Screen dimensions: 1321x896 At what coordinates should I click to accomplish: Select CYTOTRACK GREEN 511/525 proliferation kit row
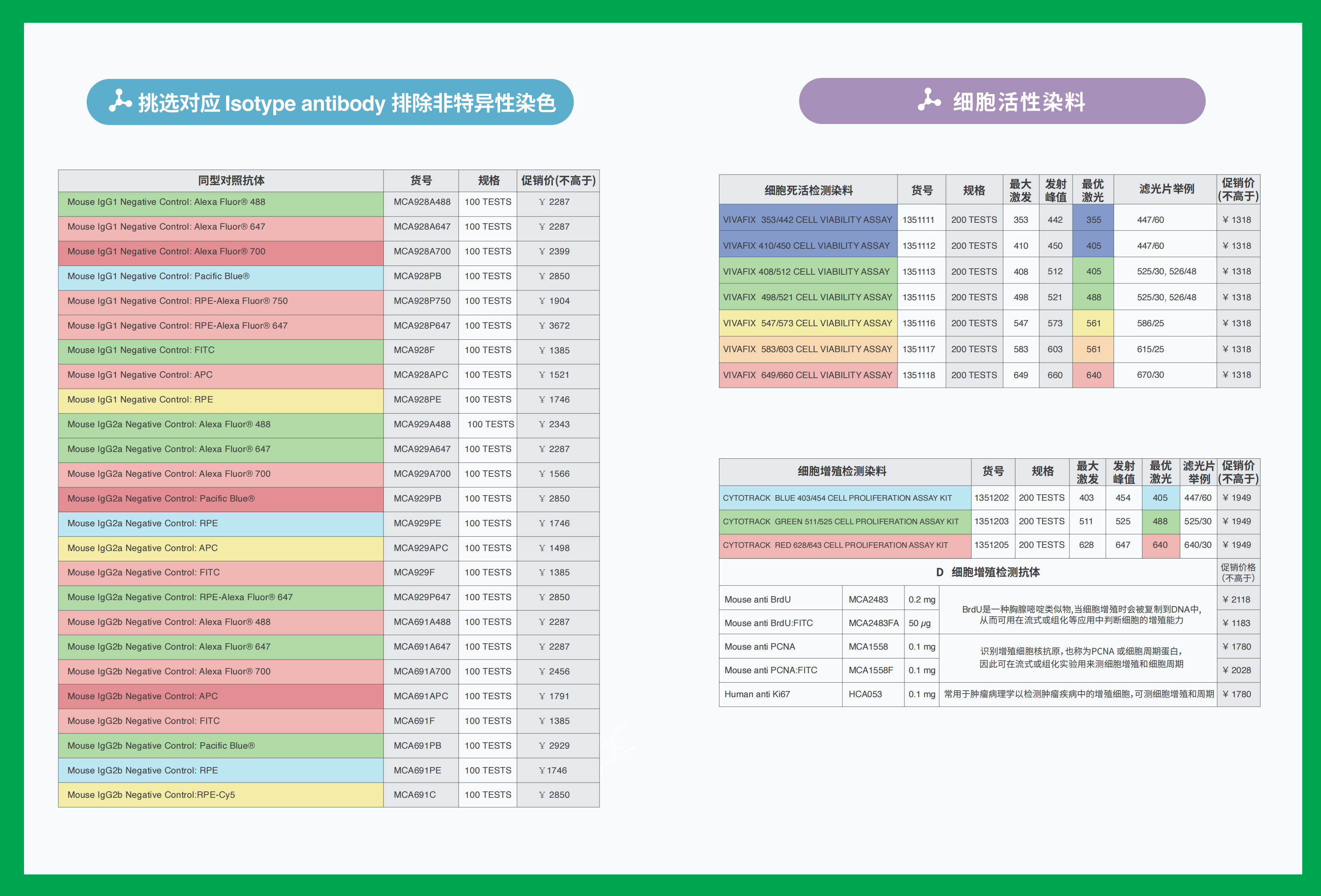tap(840, 521)
